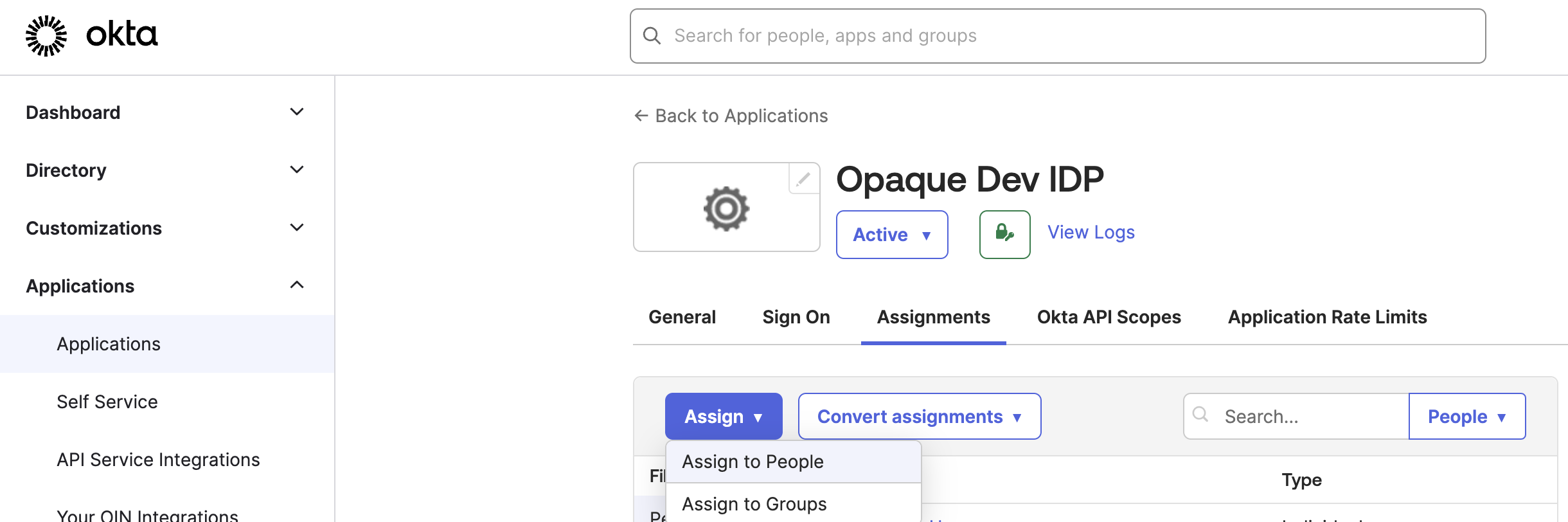Open the View Logs link
The width and height of the screenshot is (1568, 522).
(x=1091, y=232)
